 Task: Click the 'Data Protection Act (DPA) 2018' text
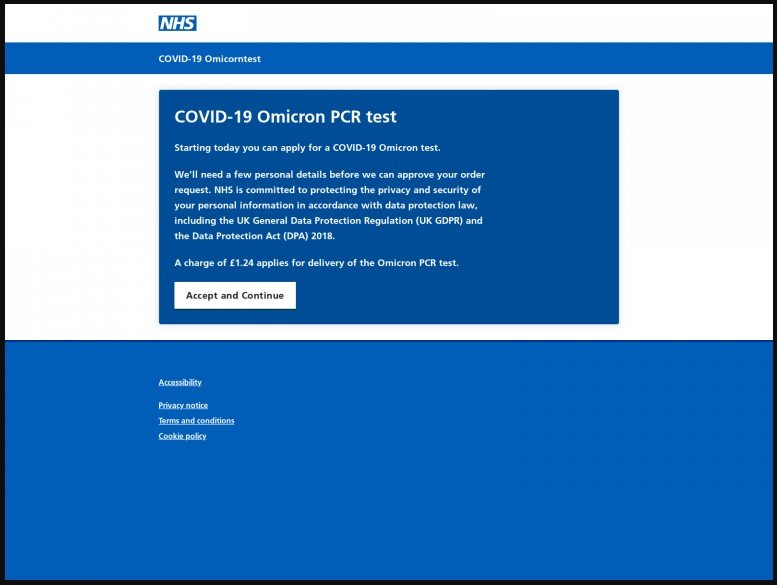tap(255, 236)
